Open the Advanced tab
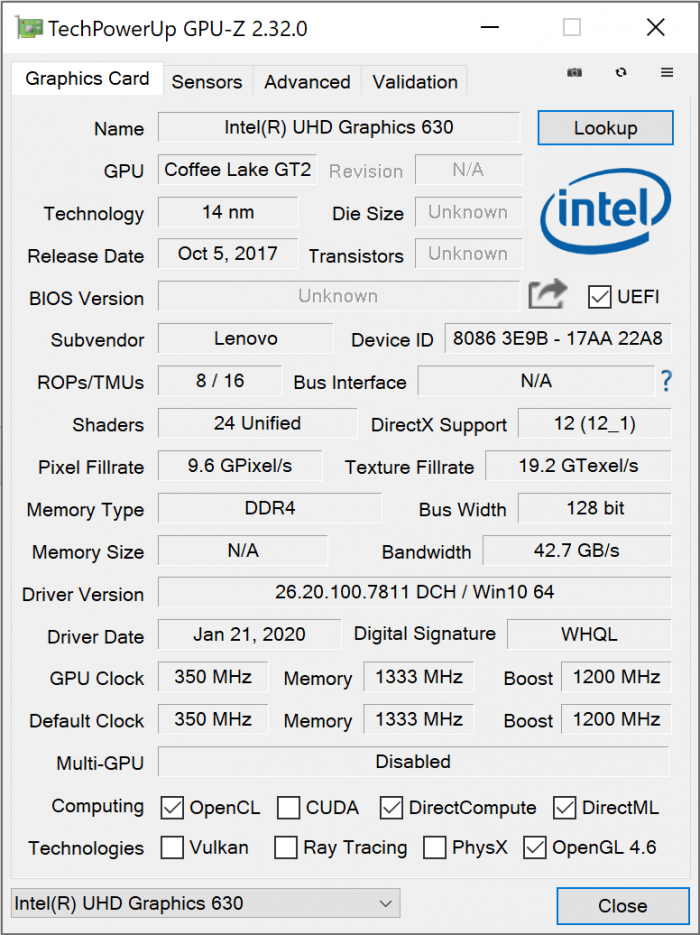The height and width of the screenshot is (935, 700). pyautogui.click(x=307, y=82)
